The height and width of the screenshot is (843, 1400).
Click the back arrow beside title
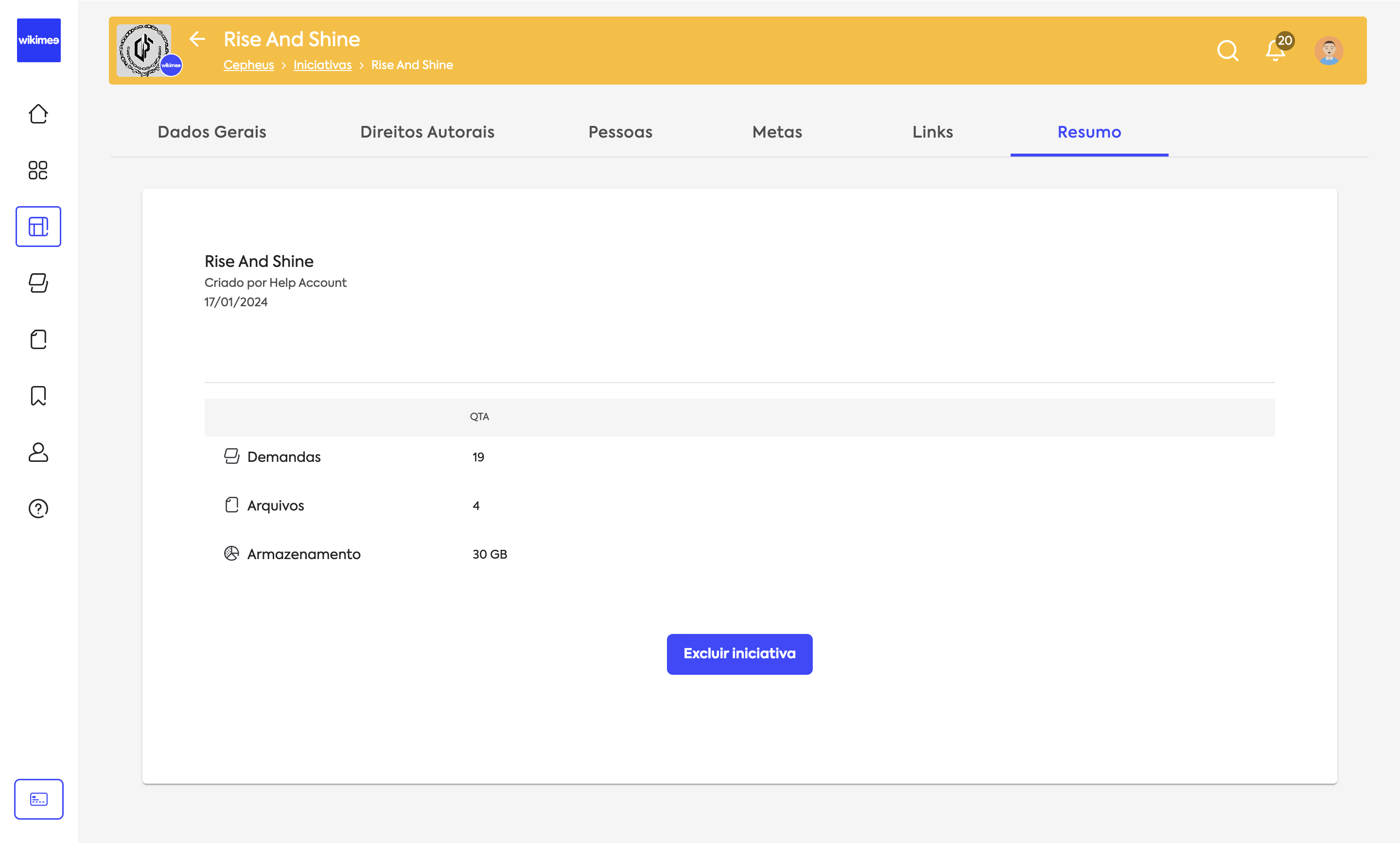pyautogui.click(x=197, y=38)
